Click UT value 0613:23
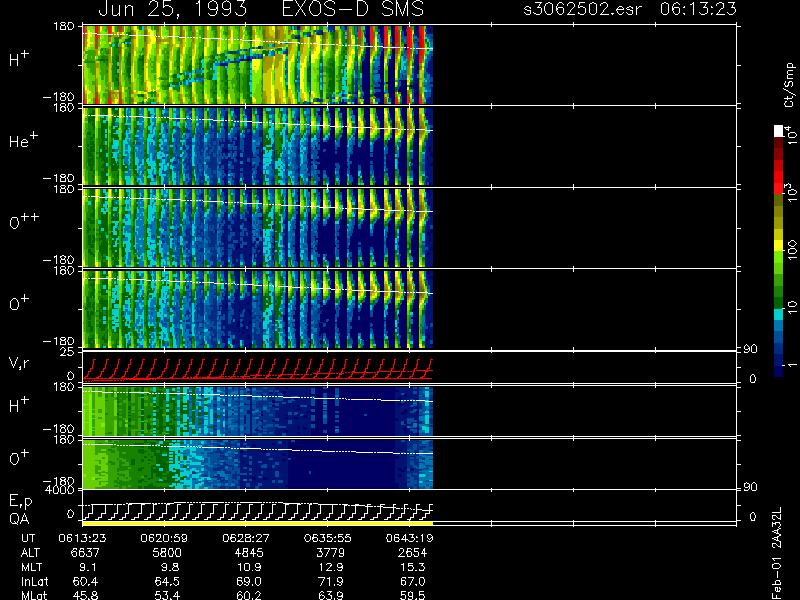The image size is (800, 600). pos(82,538)
